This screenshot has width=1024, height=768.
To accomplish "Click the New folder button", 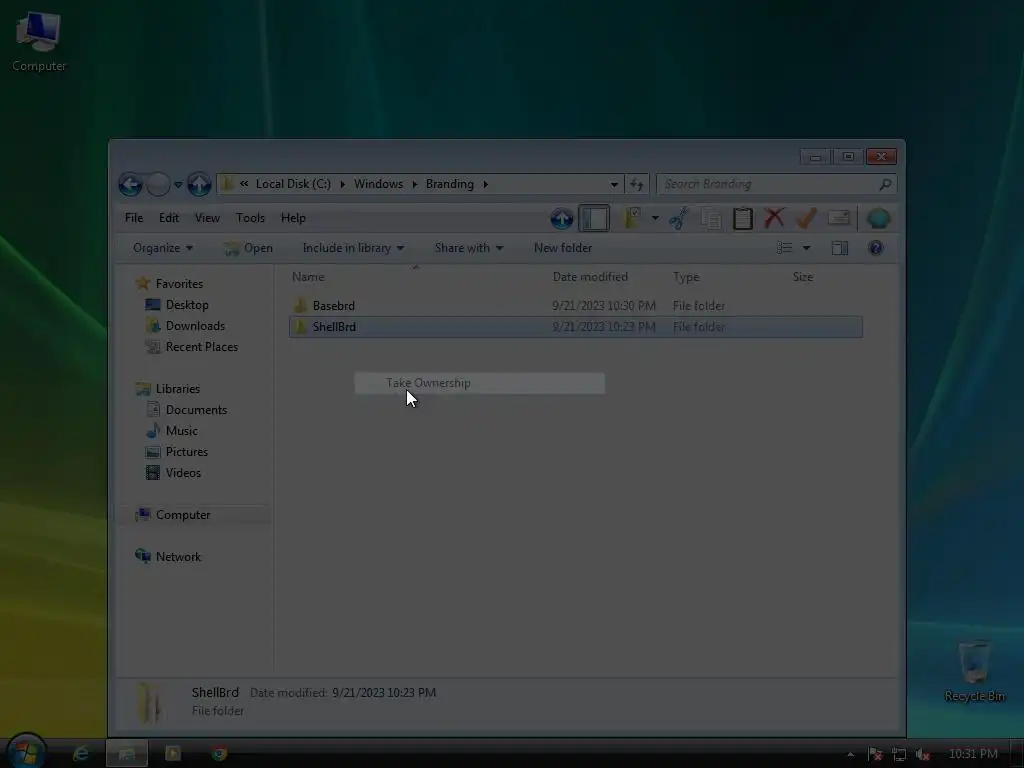I will point(563,248).
